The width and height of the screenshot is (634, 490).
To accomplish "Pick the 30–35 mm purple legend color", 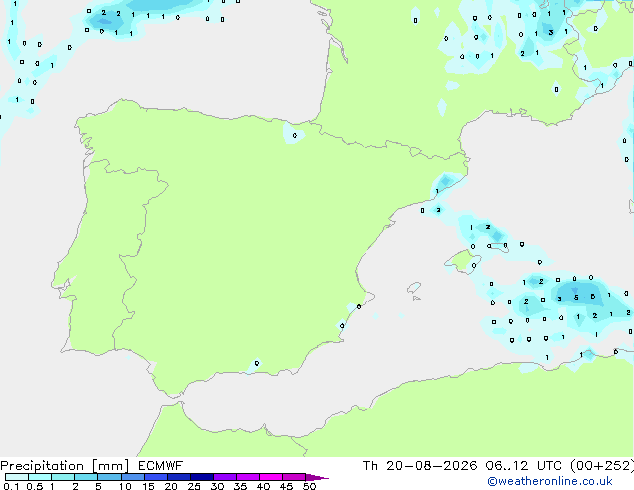I will click(225, 477).
